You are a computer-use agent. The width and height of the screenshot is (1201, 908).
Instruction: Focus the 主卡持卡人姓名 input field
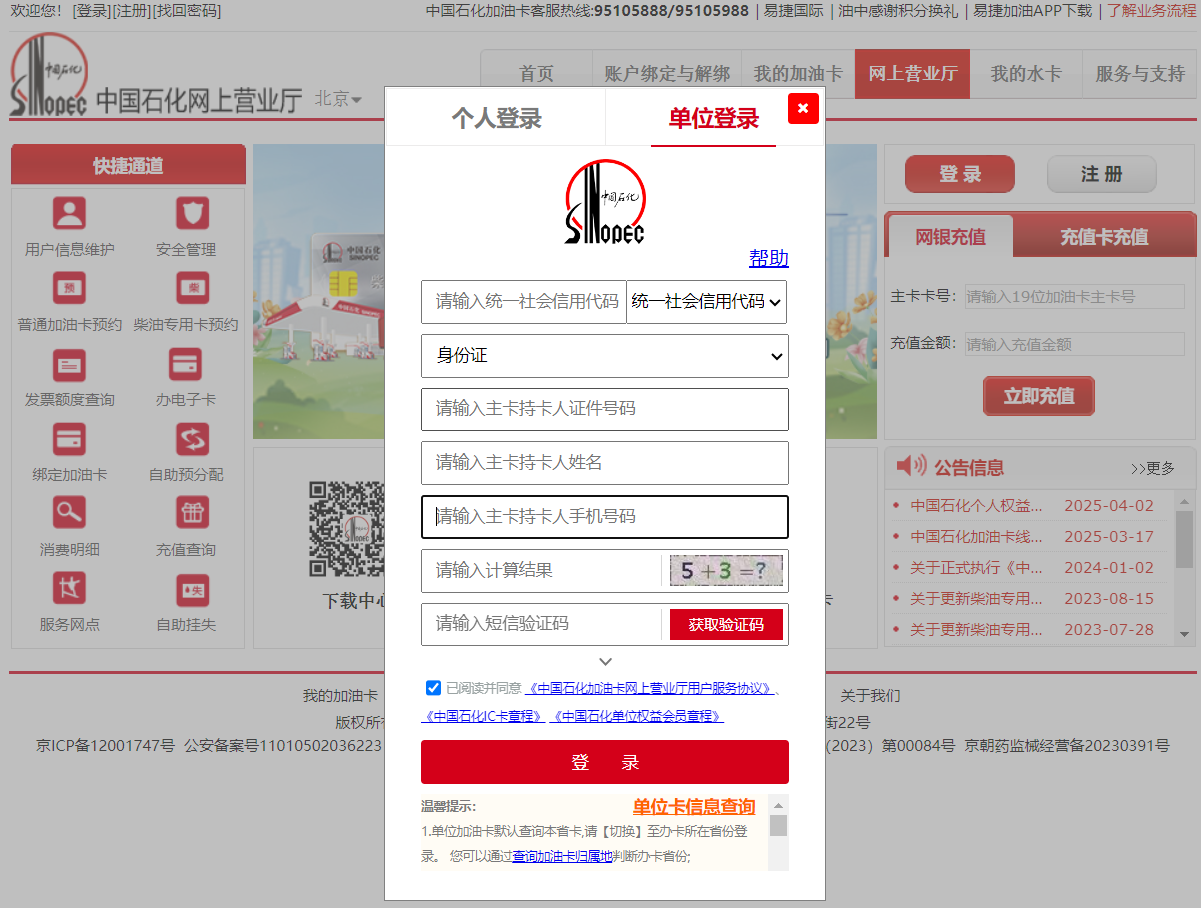pos(605,463)
